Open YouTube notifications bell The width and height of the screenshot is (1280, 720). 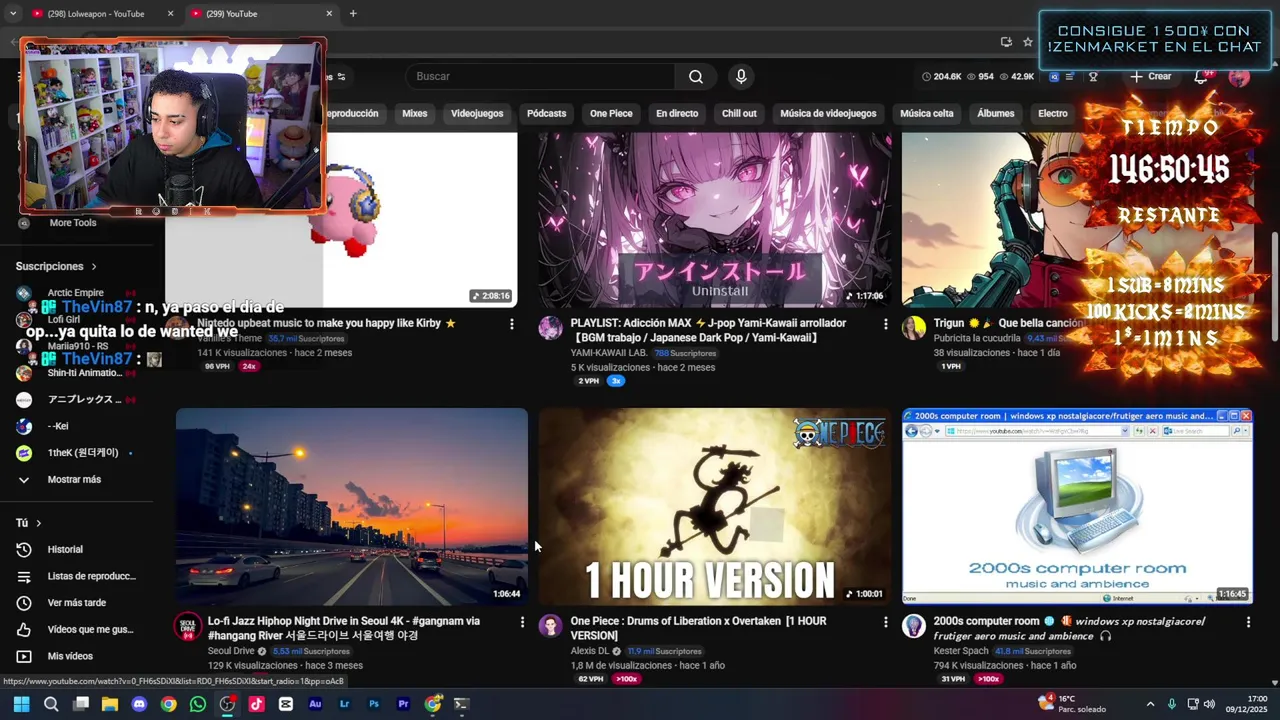point(1201,77)
